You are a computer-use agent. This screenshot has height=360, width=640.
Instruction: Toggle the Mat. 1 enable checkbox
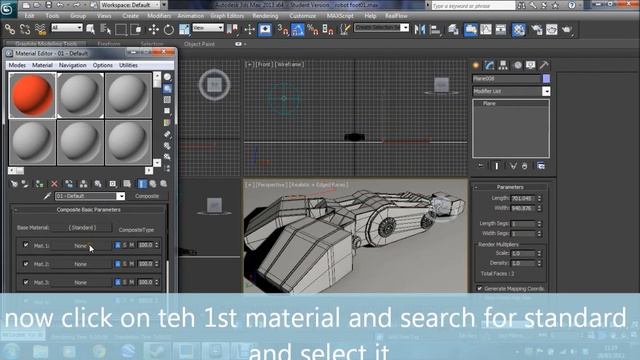tap(26, 245)
